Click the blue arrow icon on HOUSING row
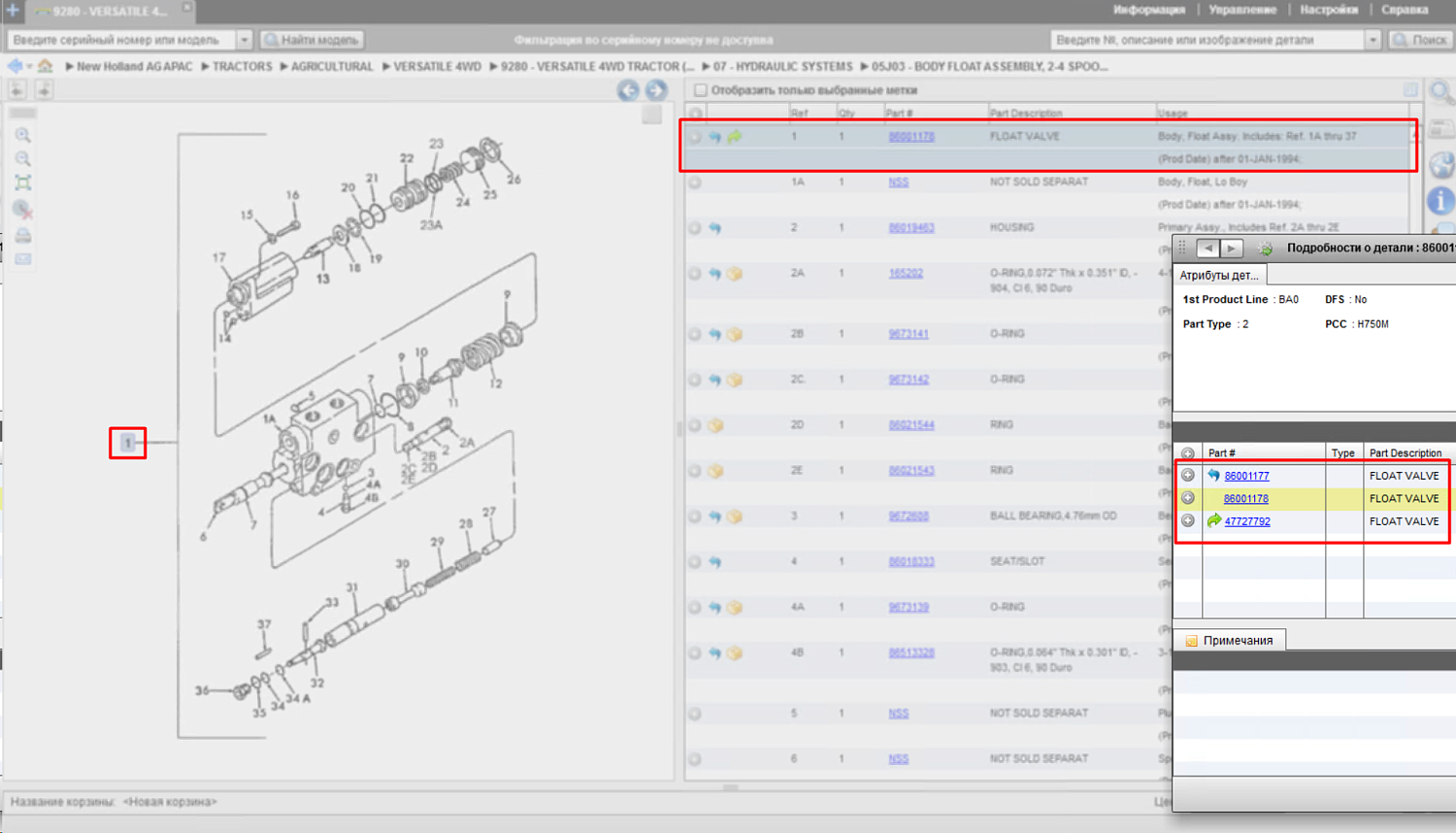 click(x=715, y=228)
